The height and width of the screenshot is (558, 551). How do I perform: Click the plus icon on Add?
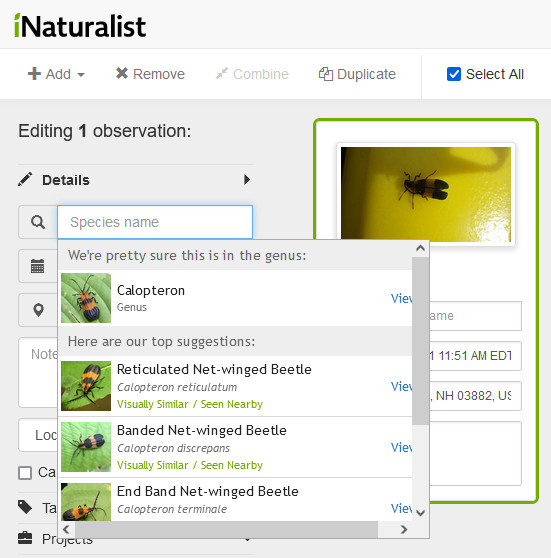[x=34, y=74]
